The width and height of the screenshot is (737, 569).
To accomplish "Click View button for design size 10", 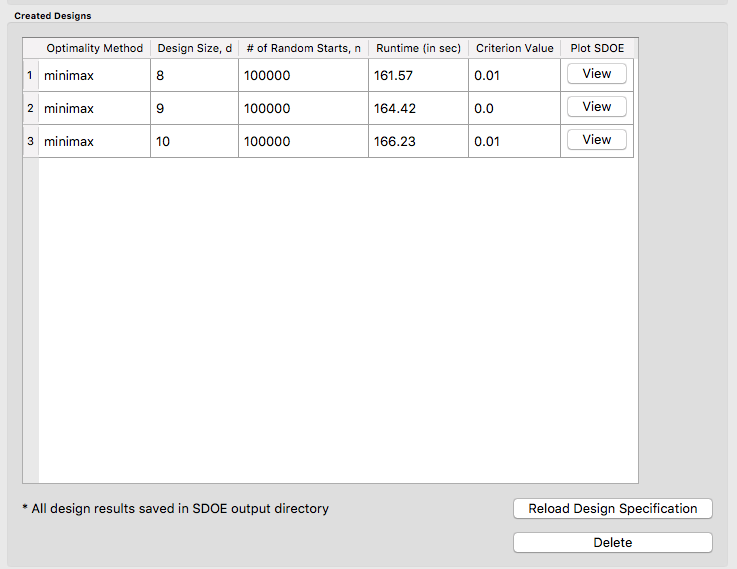I will tap(596, 140).
